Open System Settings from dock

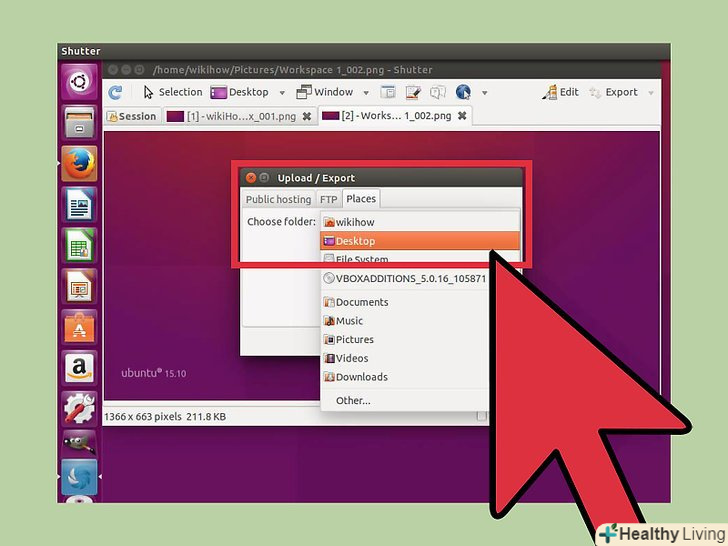[79, 409]
